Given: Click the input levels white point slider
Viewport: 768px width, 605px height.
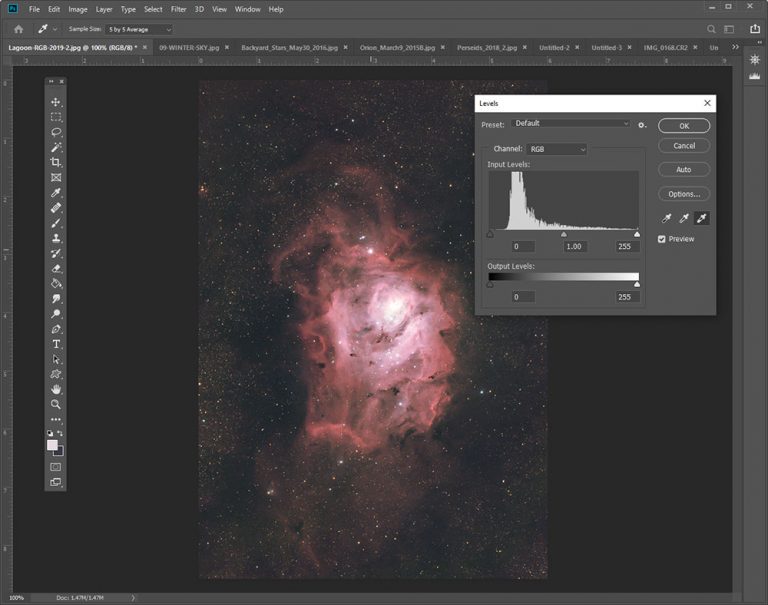Looking at the screenshot, I should [637, 235].
